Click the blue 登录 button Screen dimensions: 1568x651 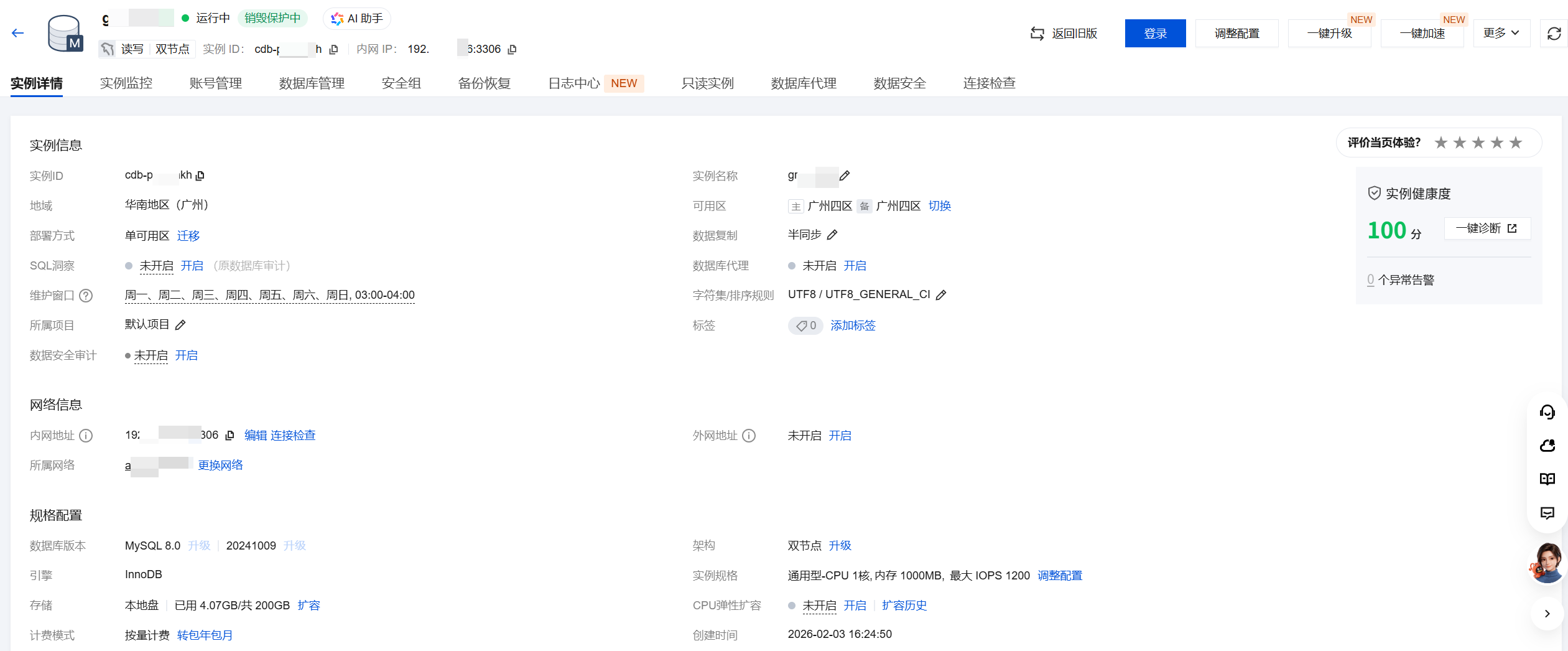pyautogui.click(x=1156, y=34)
